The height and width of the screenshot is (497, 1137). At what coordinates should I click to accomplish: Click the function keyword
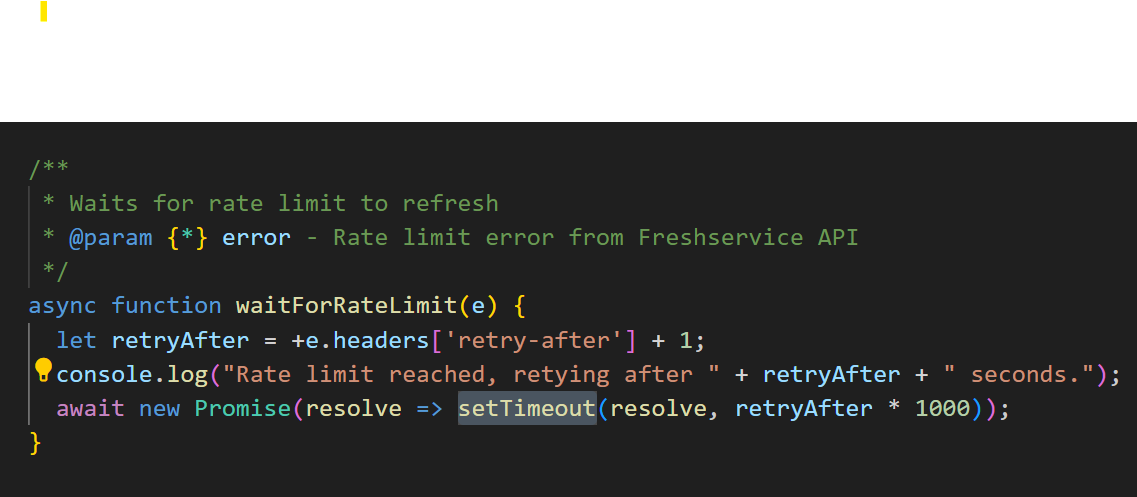pyautogui.click(x=167, y=305)
